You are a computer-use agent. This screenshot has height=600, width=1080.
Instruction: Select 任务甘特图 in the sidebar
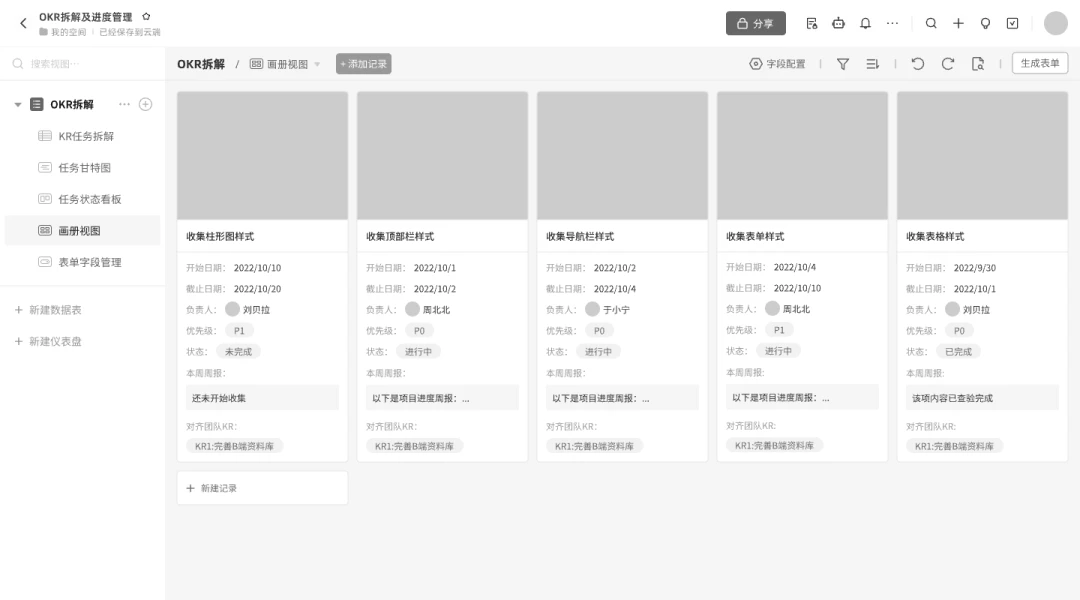pos(85,167)
